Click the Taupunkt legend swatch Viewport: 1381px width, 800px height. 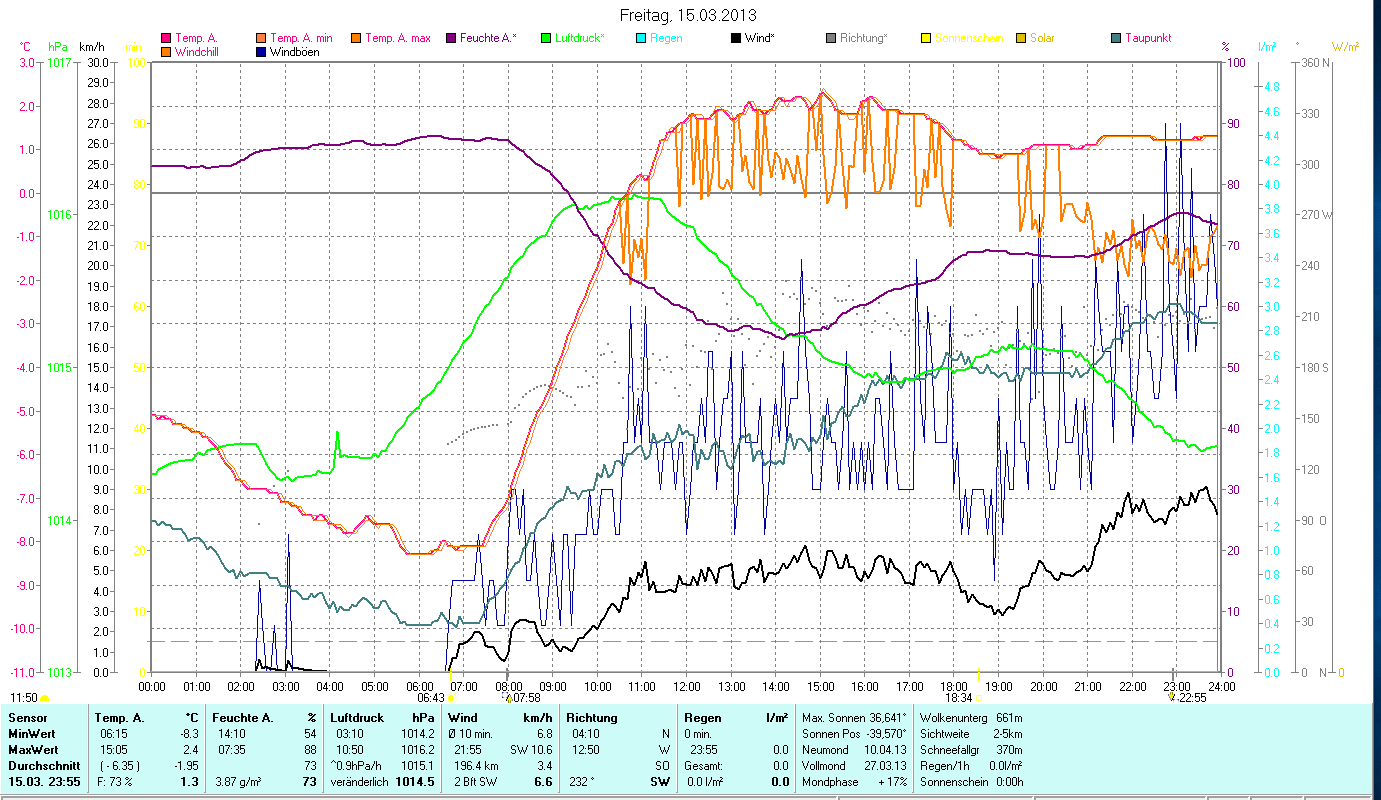[1116, 38]
